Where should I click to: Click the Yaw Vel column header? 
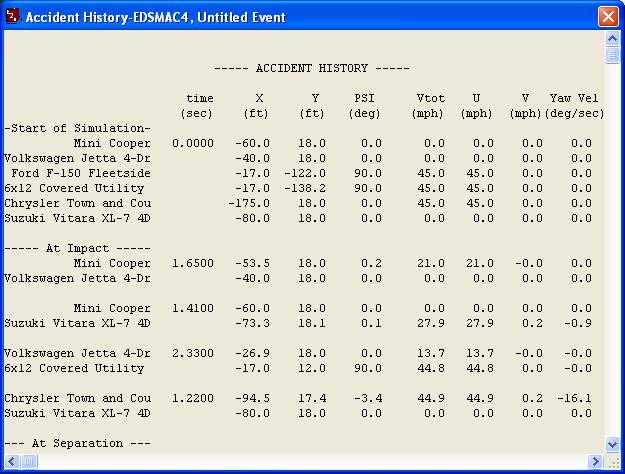tap(574, 98)
